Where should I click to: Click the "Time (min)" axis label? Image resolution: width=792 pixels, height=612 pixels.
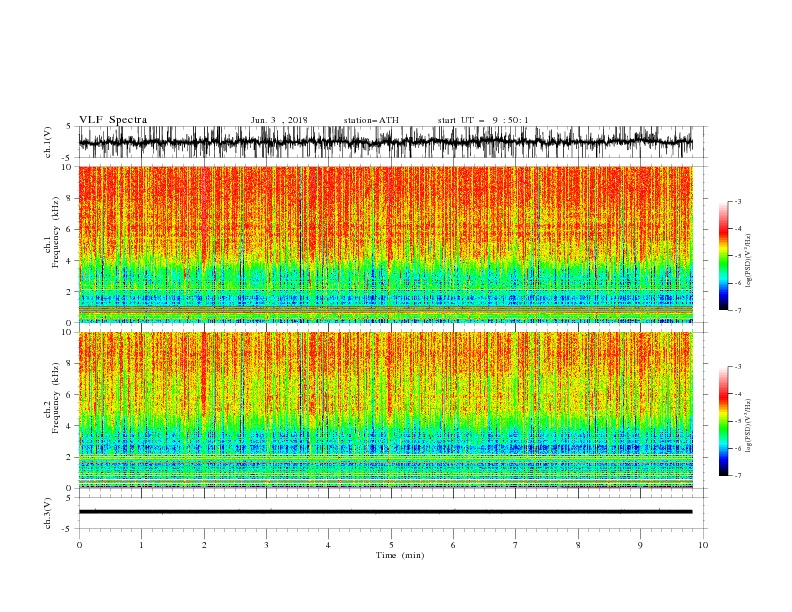point(400,555)
